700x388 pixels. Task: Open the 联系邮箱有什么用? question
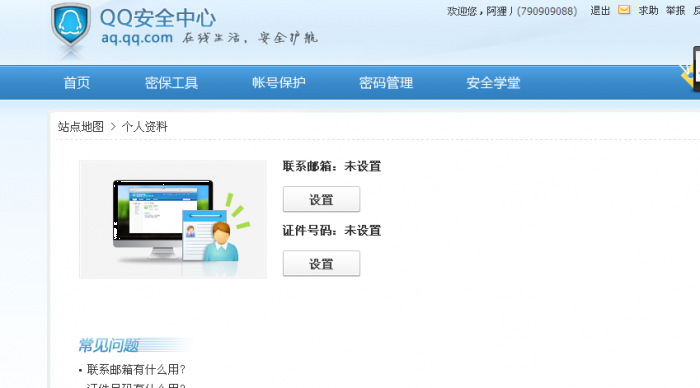136,370
